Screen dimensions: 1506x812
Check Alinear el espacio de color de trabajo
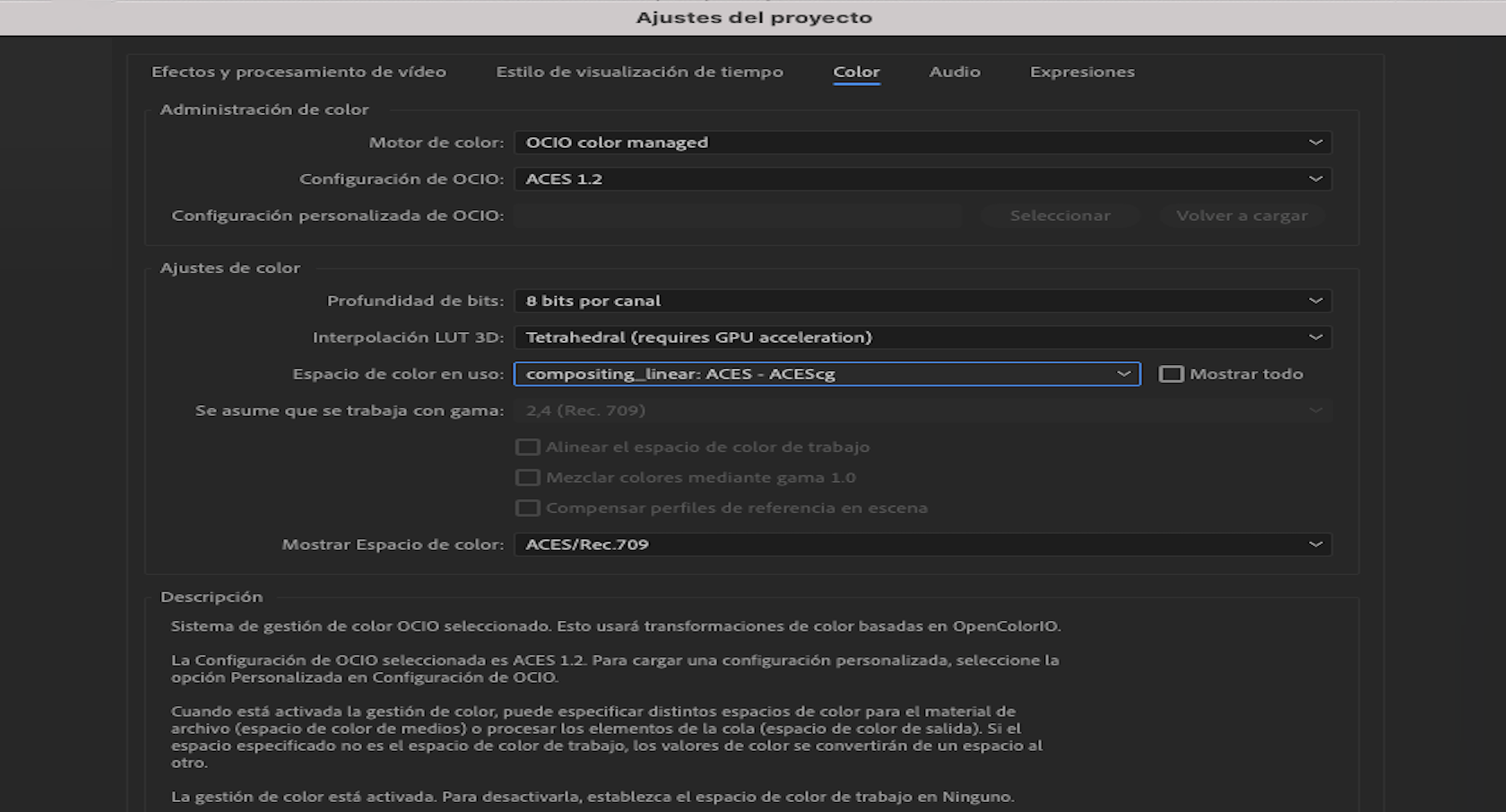point(528,446)
